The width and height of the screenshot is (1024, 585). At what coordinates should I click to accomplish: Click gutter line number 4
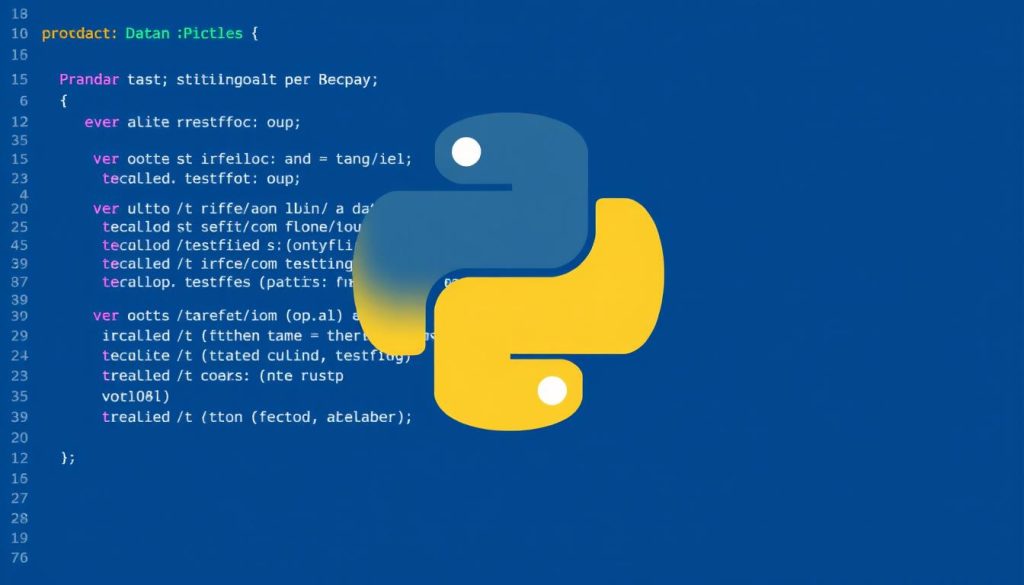coord(24,195)
